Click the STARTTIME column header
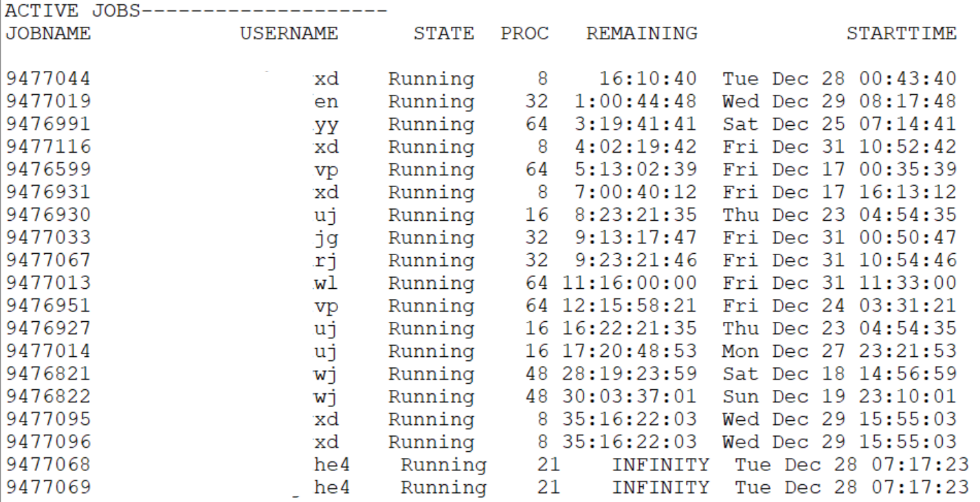 [901, 33]
